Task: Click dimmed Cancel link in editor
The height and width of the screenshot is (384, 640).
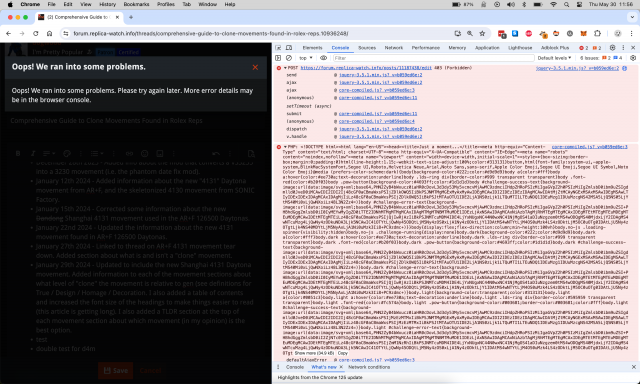Action: click(x=150, y=371)
